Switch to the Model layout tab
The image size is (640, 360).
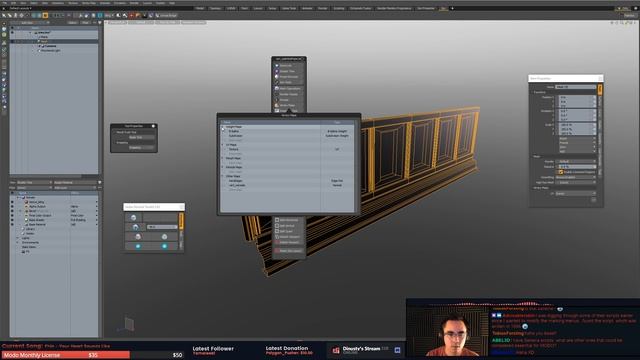coord(200,8)
